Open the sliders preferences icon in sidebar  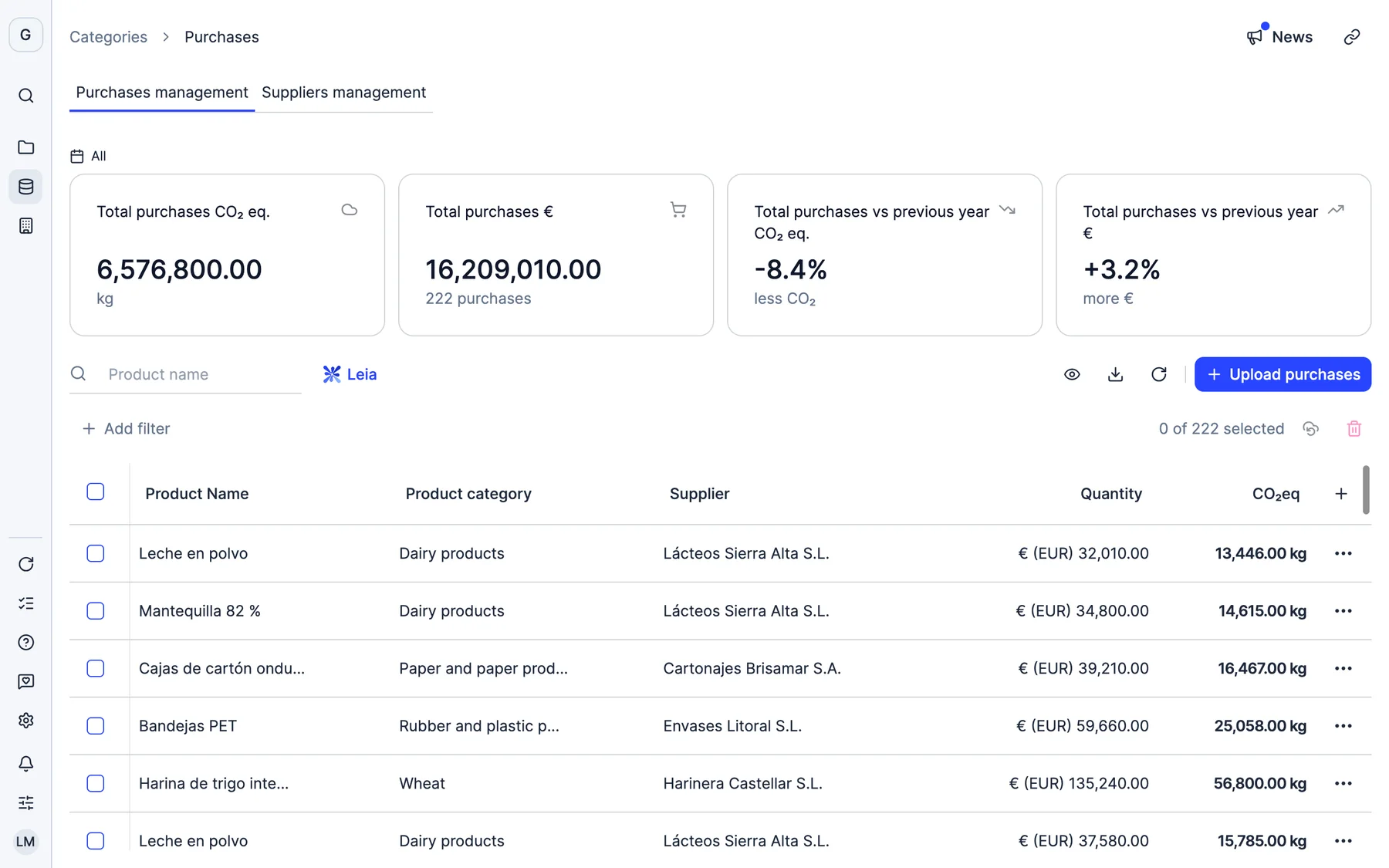click(x=26, y=802)
